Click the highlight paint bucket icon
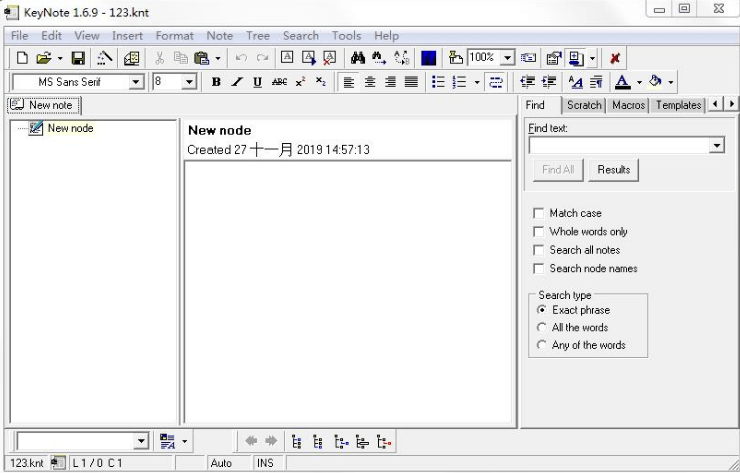This screenshot has width=740, height=473. click(655, 82)
